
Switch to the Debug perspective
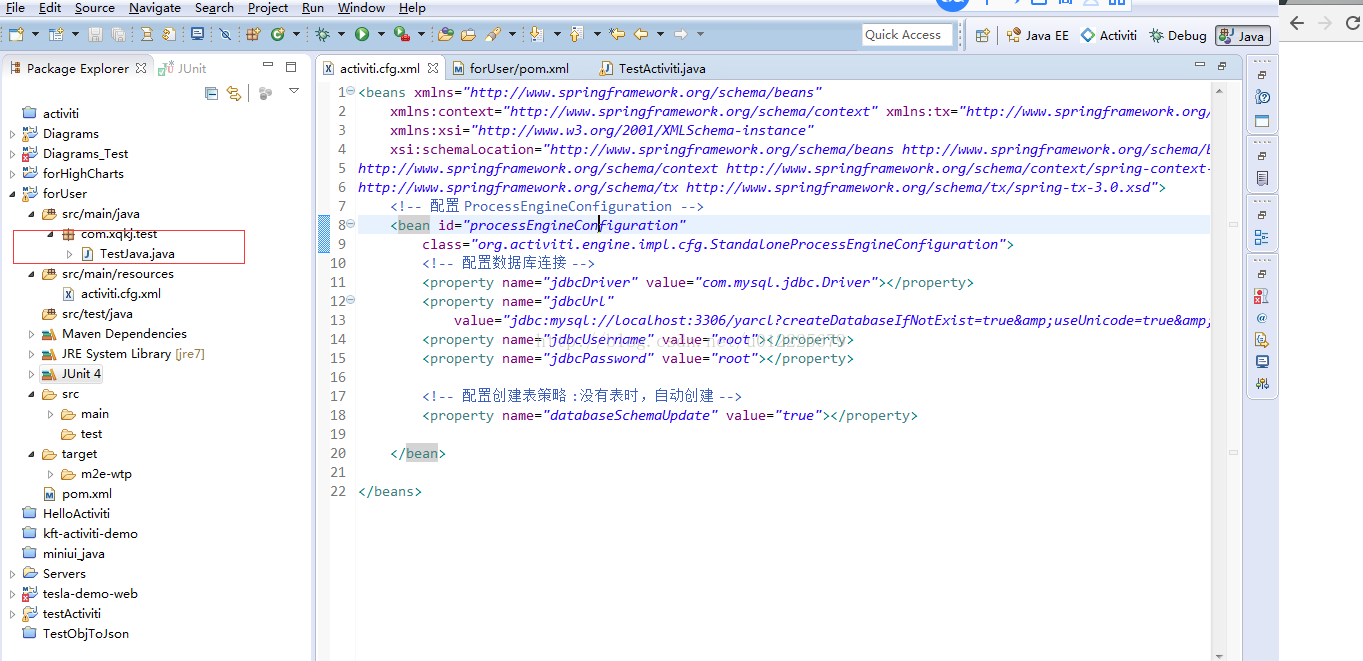(1178, 35)
